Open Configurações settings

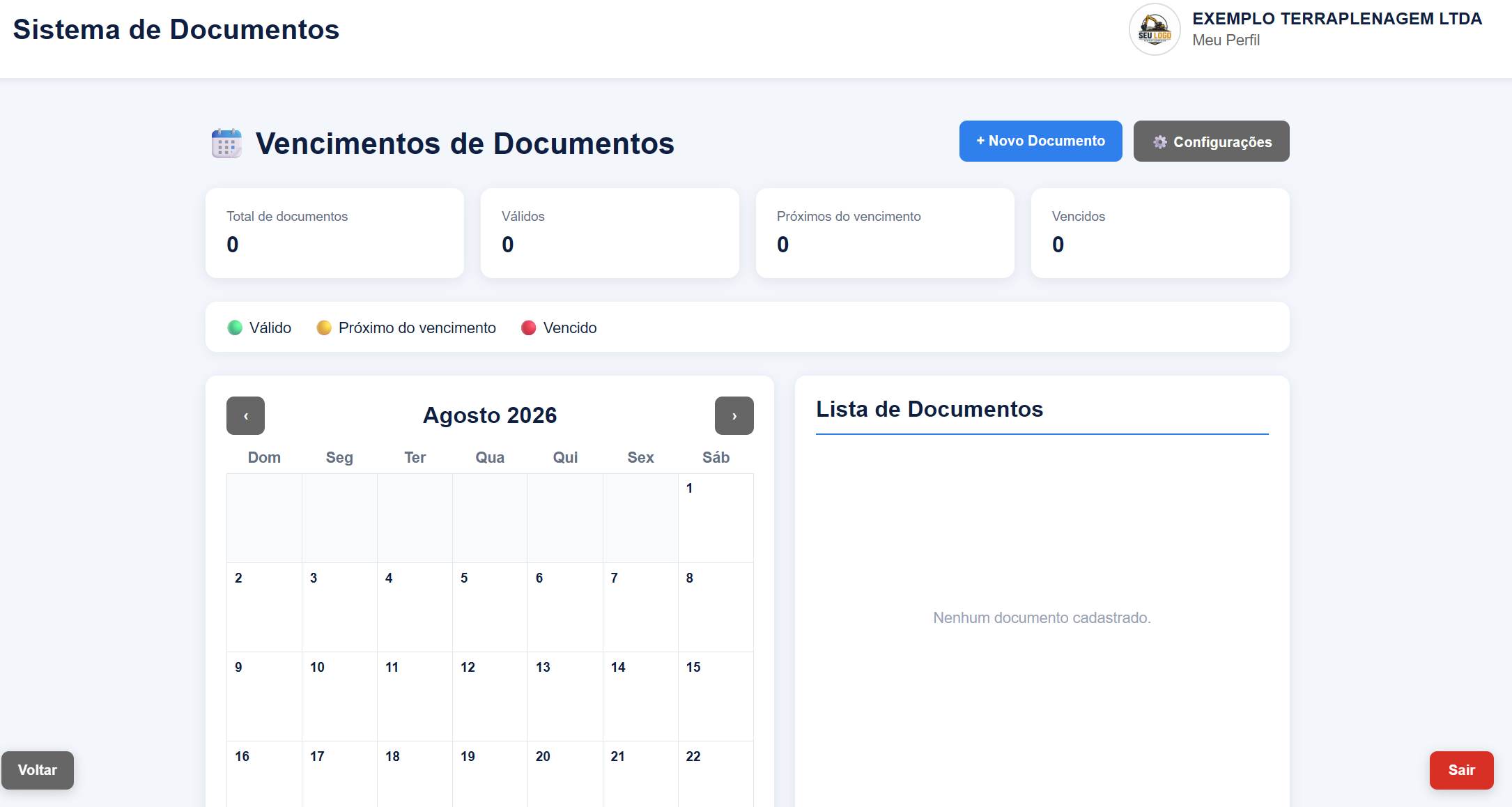pyautogui.click(x=1211, y=141)
